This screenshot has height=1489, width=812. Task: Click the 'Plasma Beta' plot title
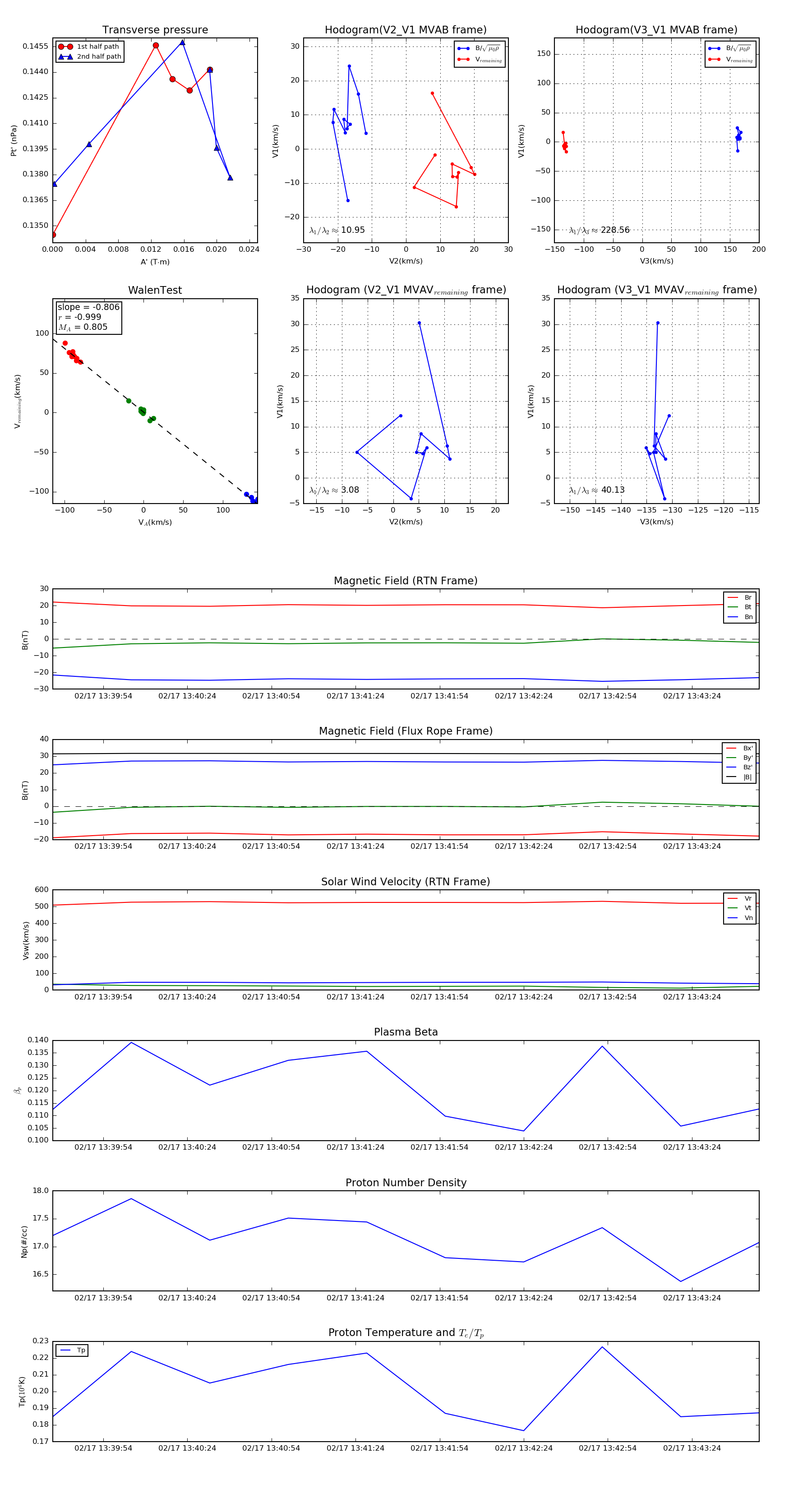click(x=406, y=1032)
